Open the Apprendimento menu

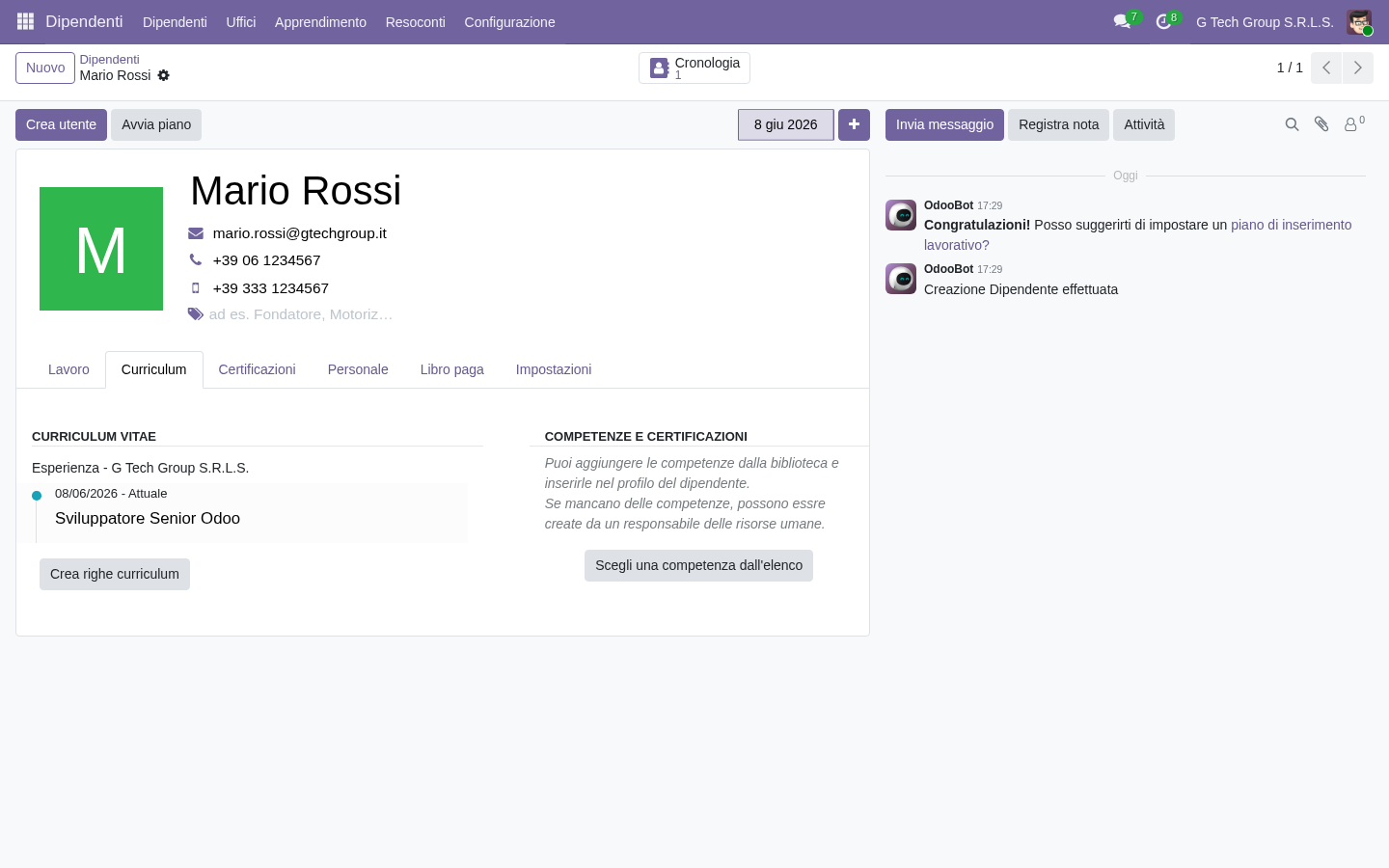[x=320, y=22]
